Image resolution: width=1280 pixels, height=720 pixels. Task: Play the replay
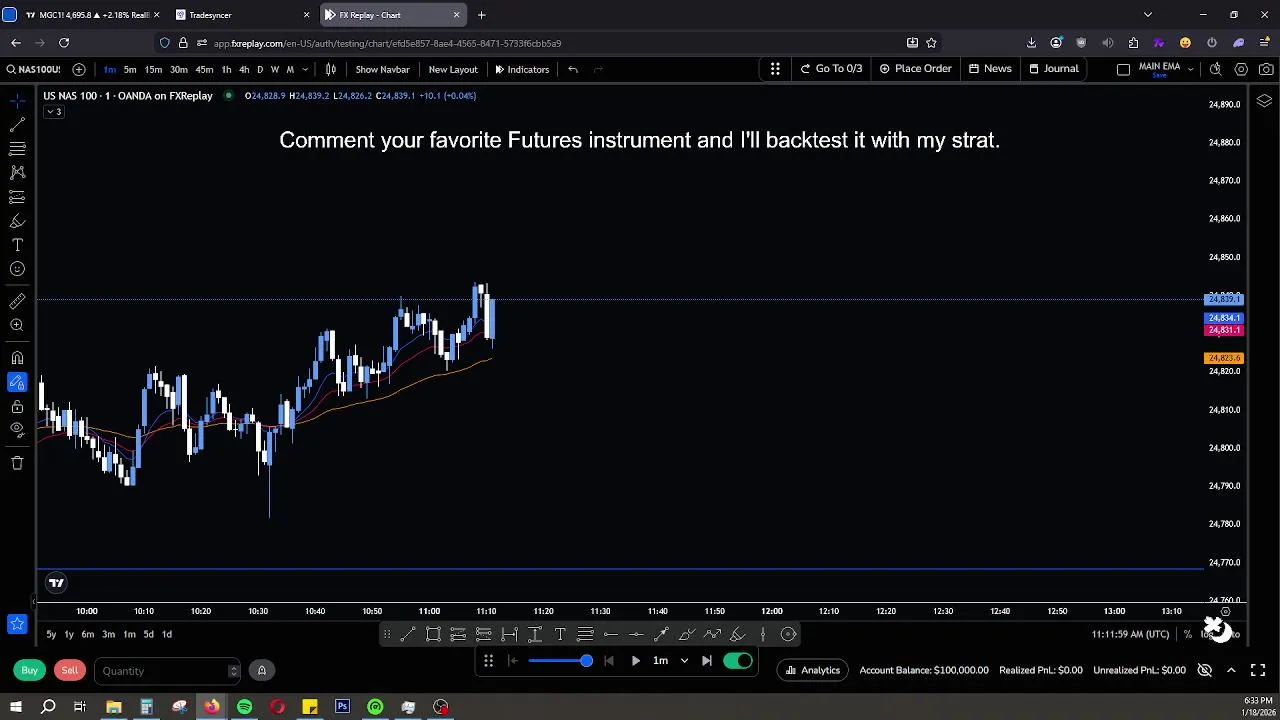635,660
